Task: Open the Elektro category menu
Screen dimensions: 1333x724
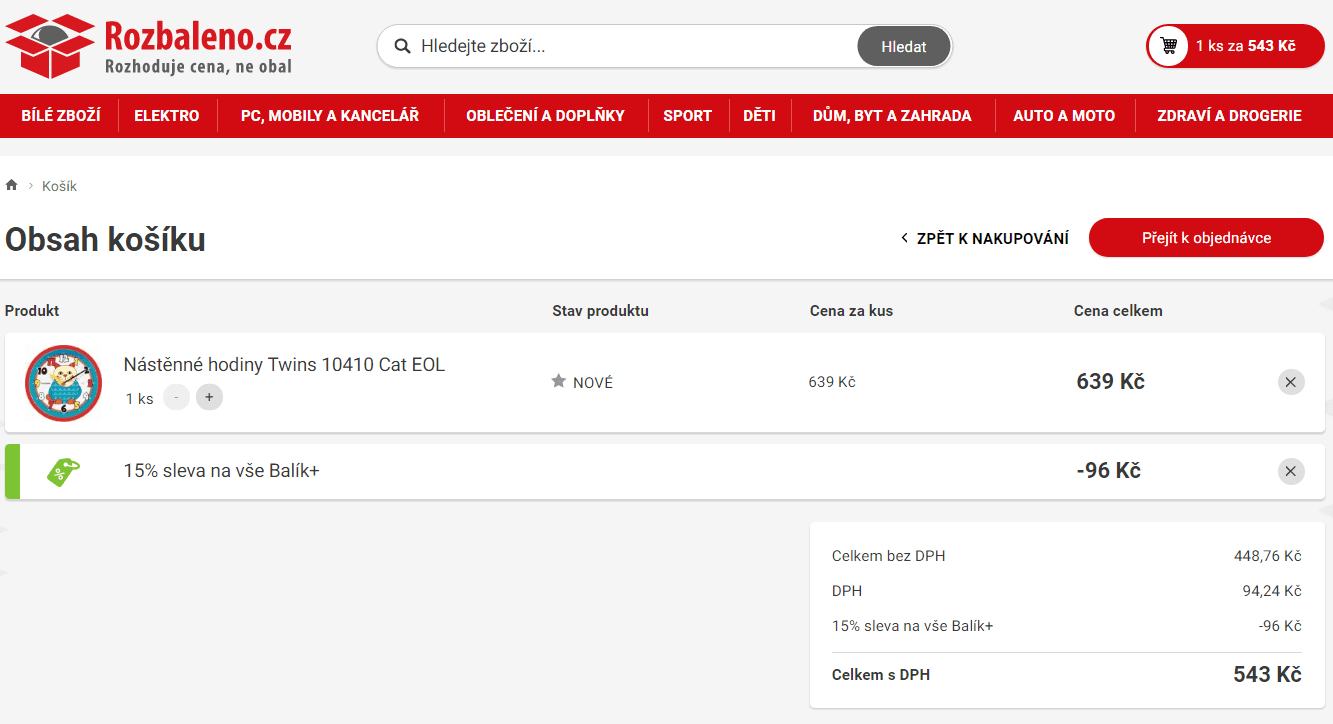Action: click(x=167, y=116)
